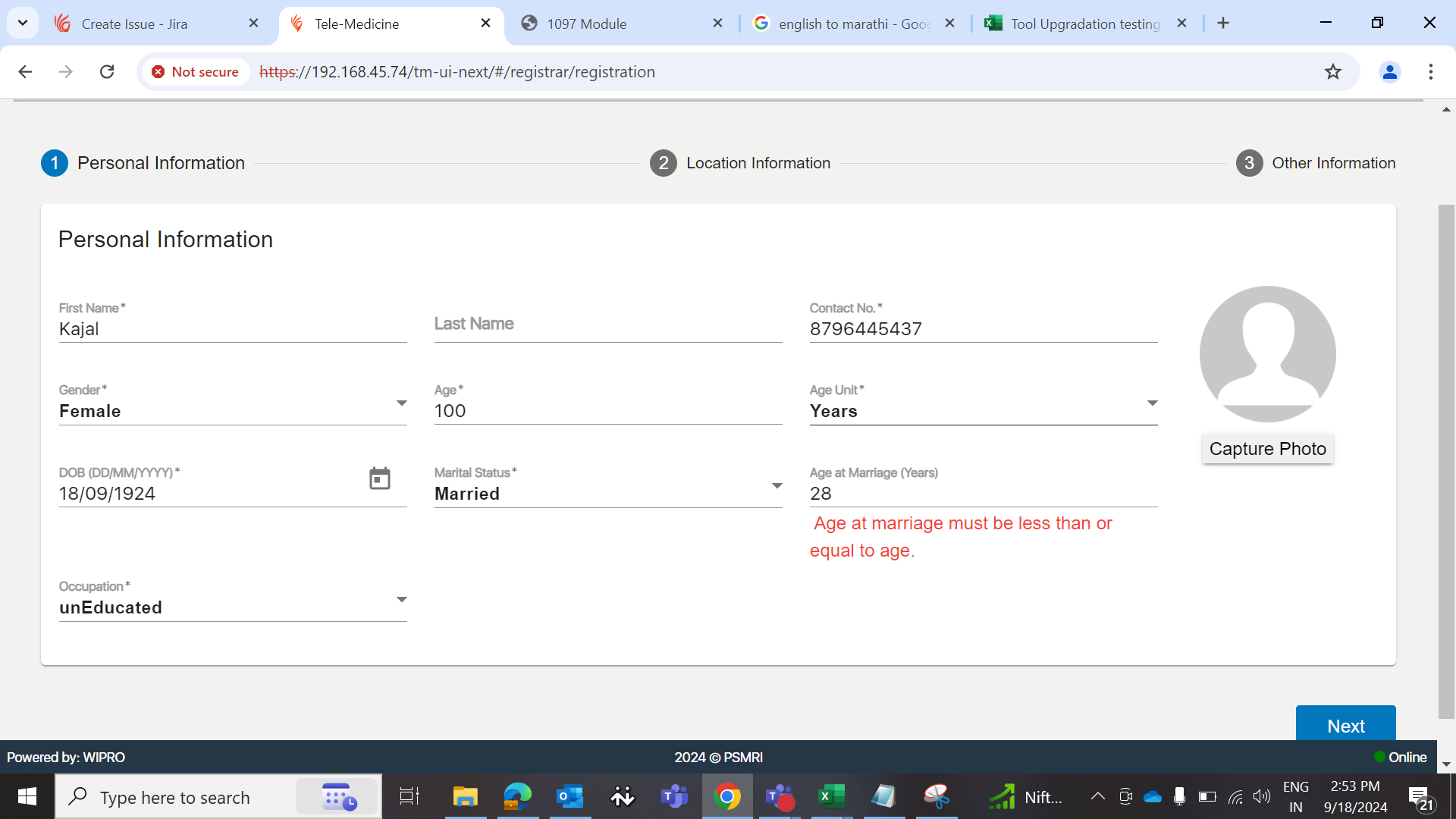Click the browser address bar URL
The image size is (1456, 819).
[x=457, y=71]
